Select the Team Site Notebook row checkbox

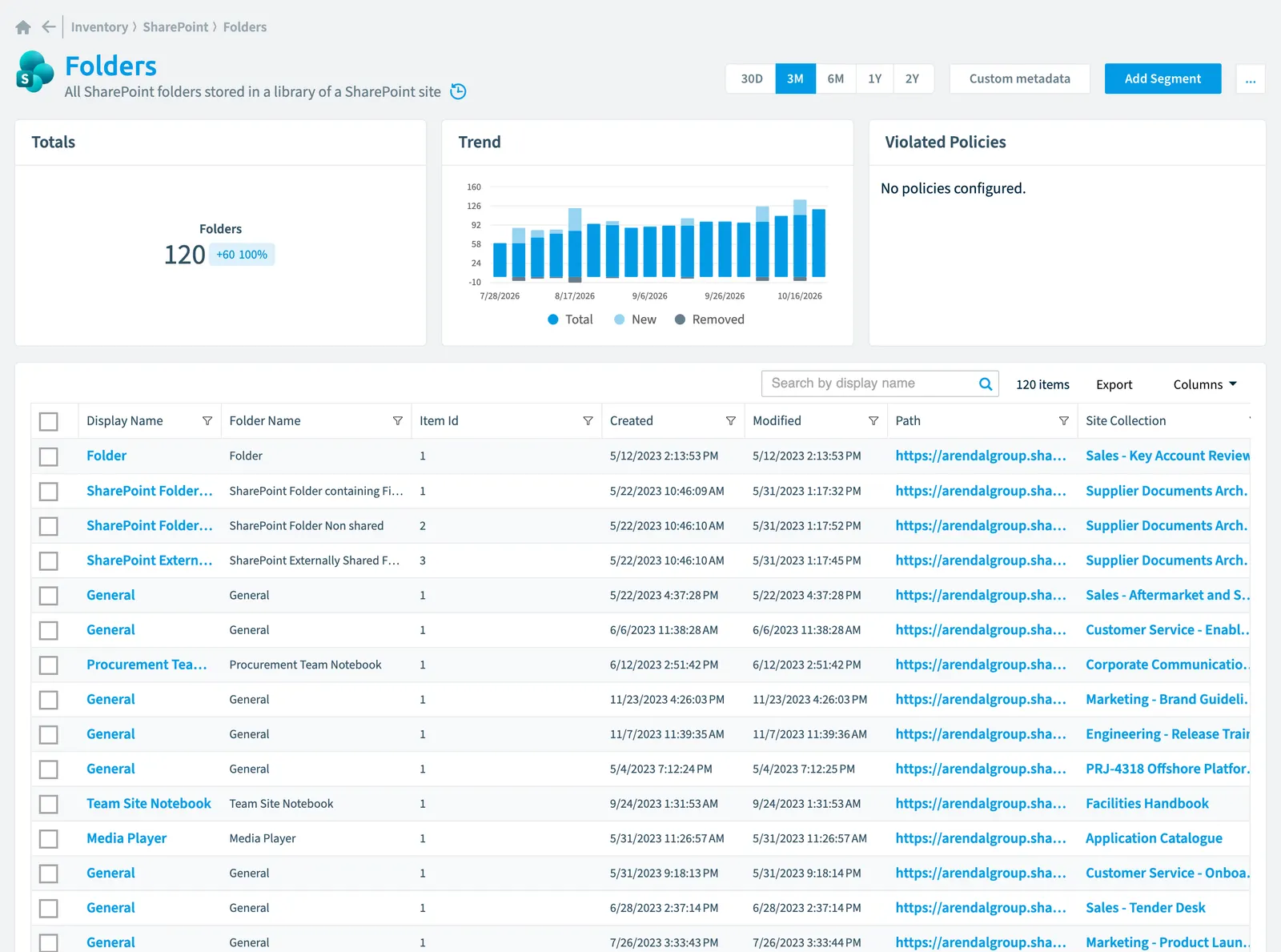(49, 804)
